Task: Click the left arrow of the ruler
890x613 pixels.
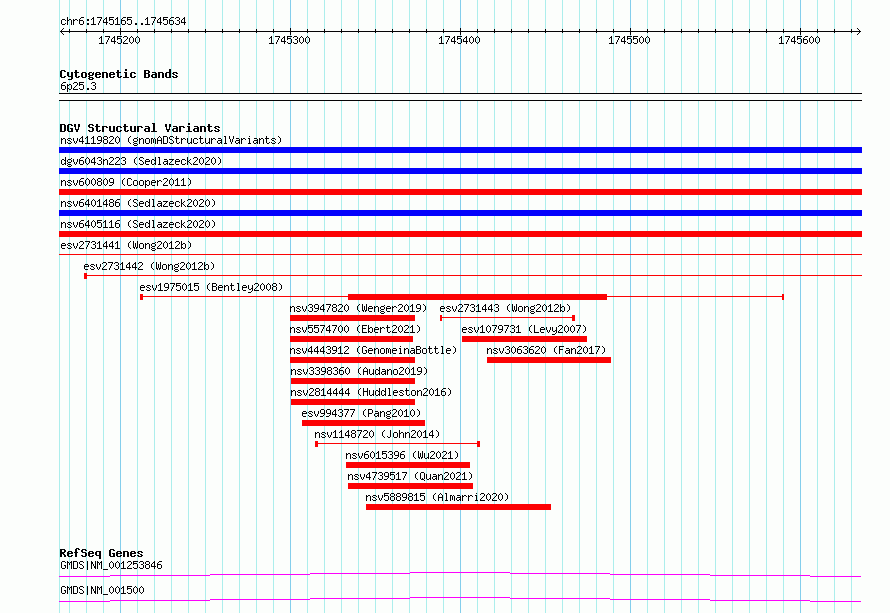Action: click(x=63, y=32)
